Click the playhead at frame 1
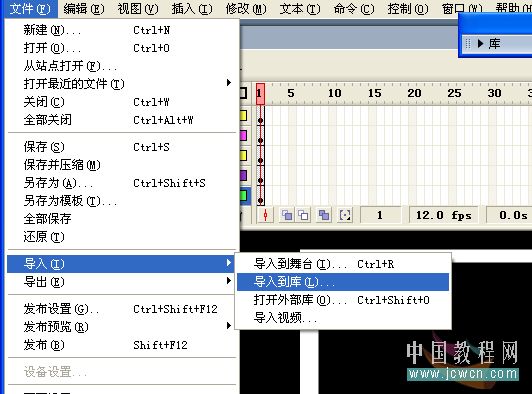The image size is (532, 394). click(260, 93)
